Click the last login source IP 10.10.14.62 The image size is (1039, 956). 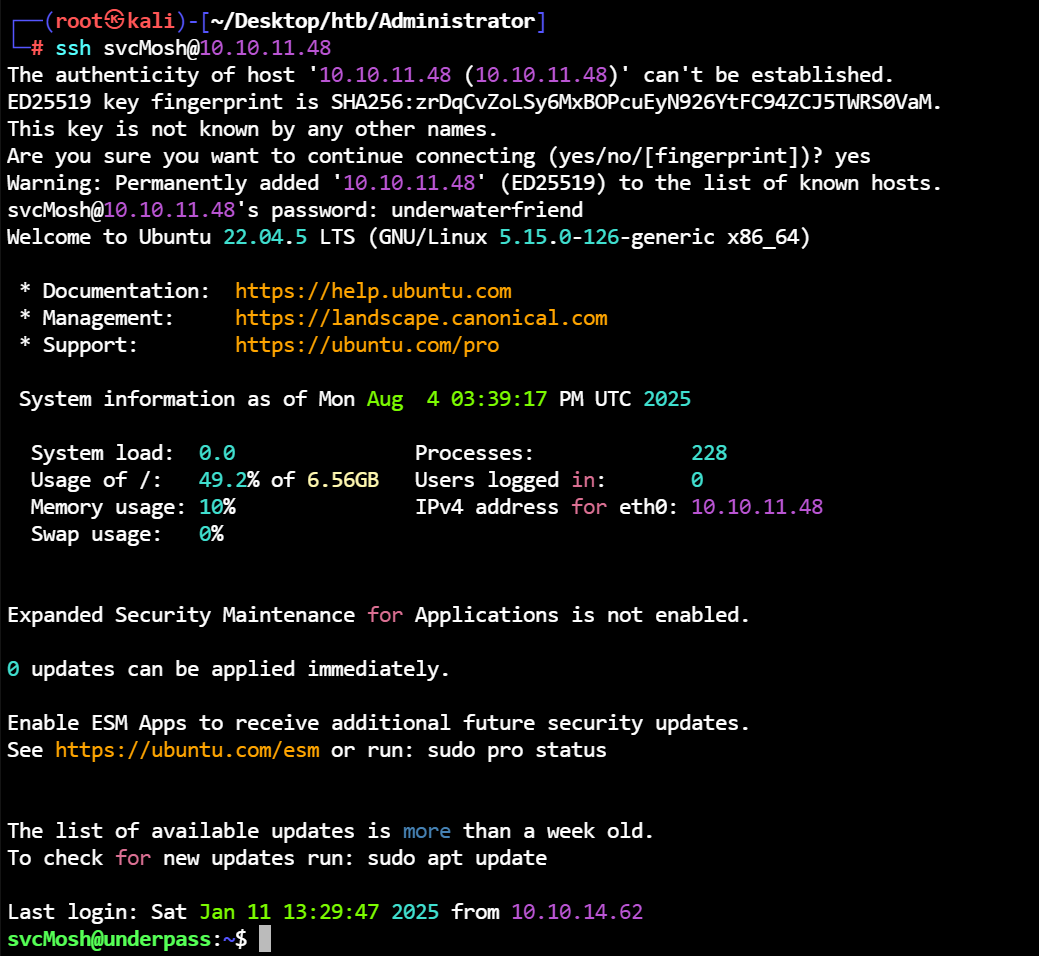coord(577,912)
